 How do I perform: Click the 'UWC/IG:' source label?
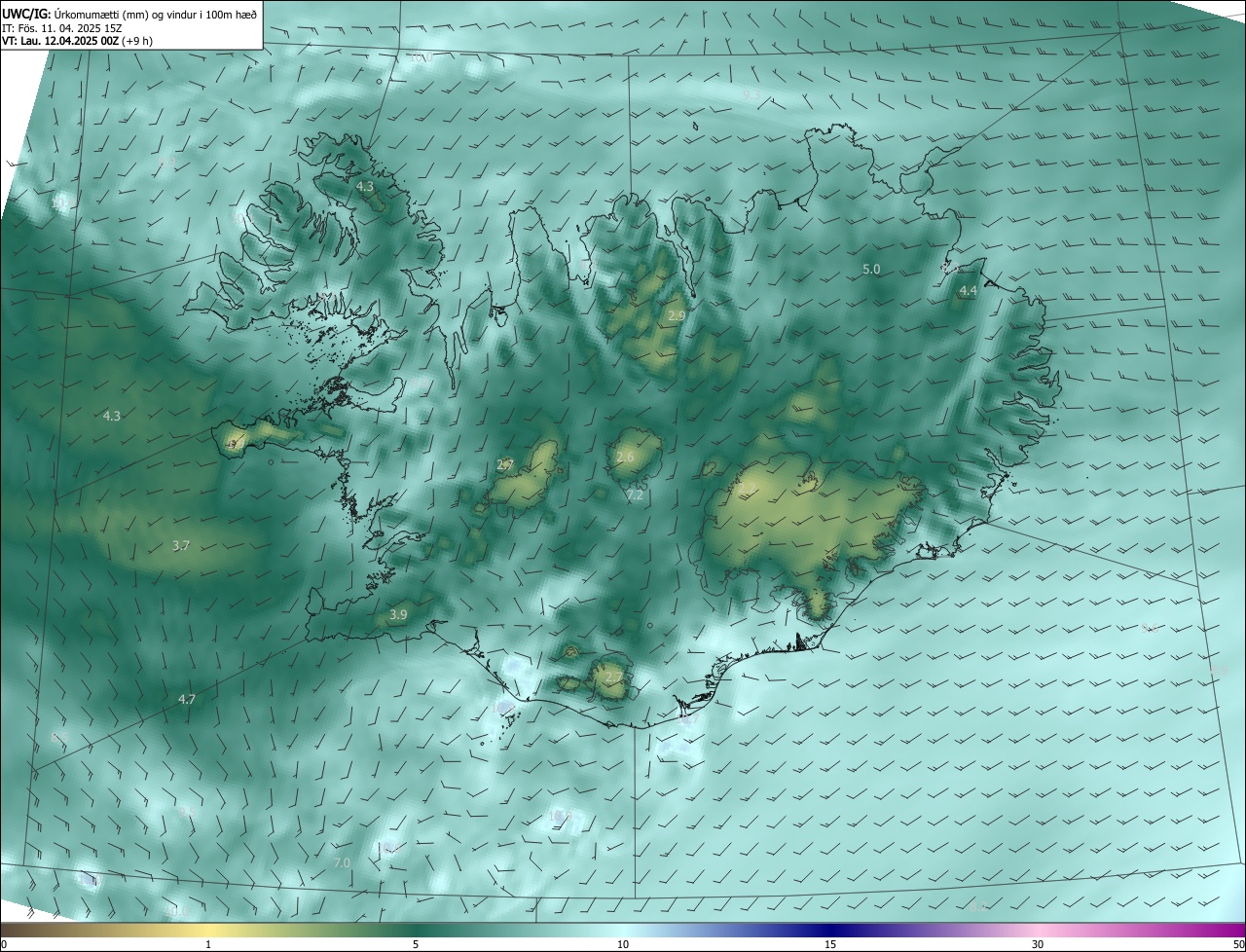tap(27, 15)
